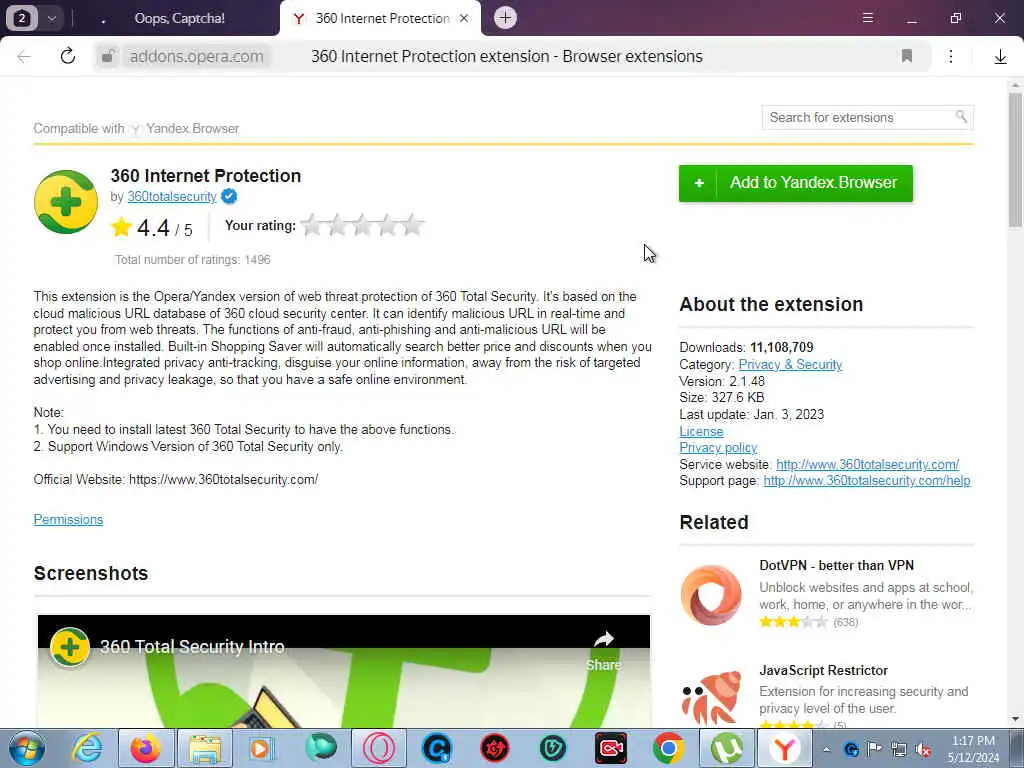1024x768 pixels.
Task: Open the Yandex Browser hamburger menu
Action: [x=868, y=18]
